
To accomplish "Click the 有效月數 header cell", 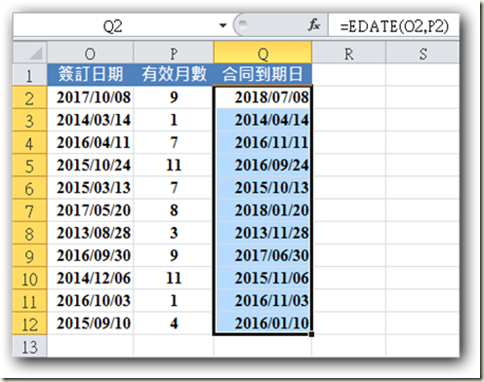I will pyautogui.click(x=173, y=74).
